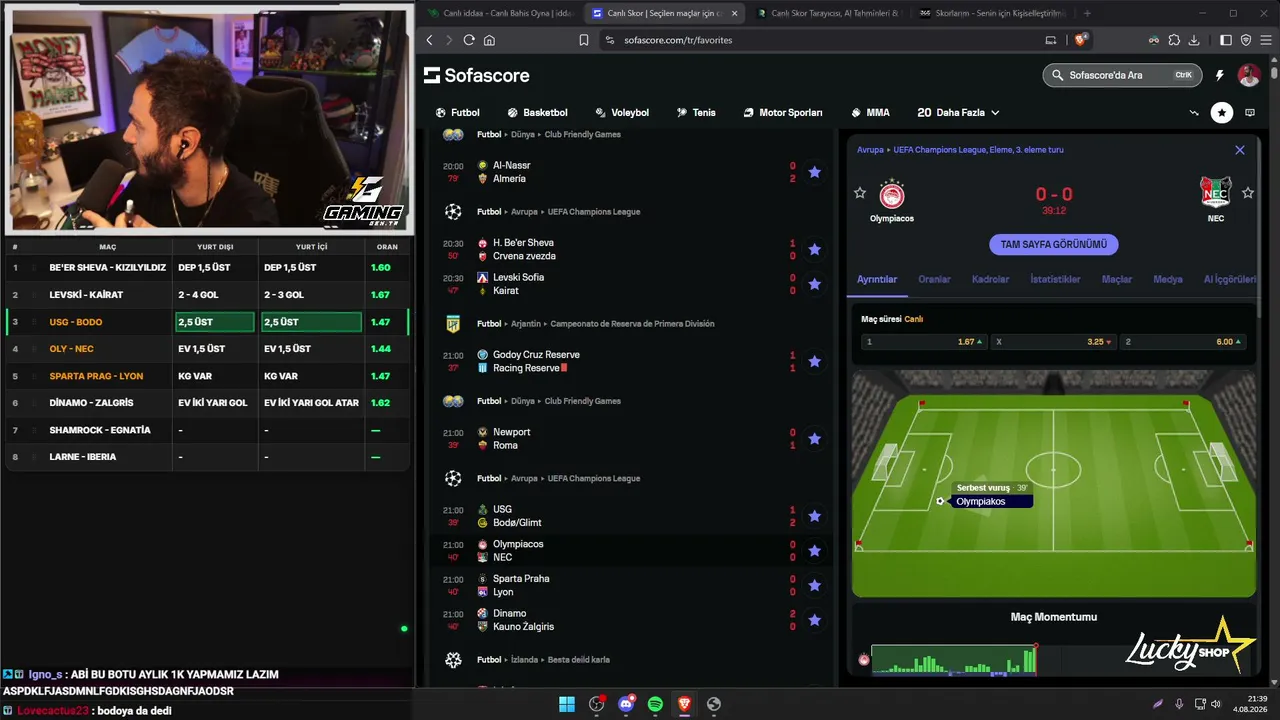Image resolution: width=1280 pixels, height=720 pixels.
Task: Select the Tenis sport tab
Action: click(x=696, y=113)
